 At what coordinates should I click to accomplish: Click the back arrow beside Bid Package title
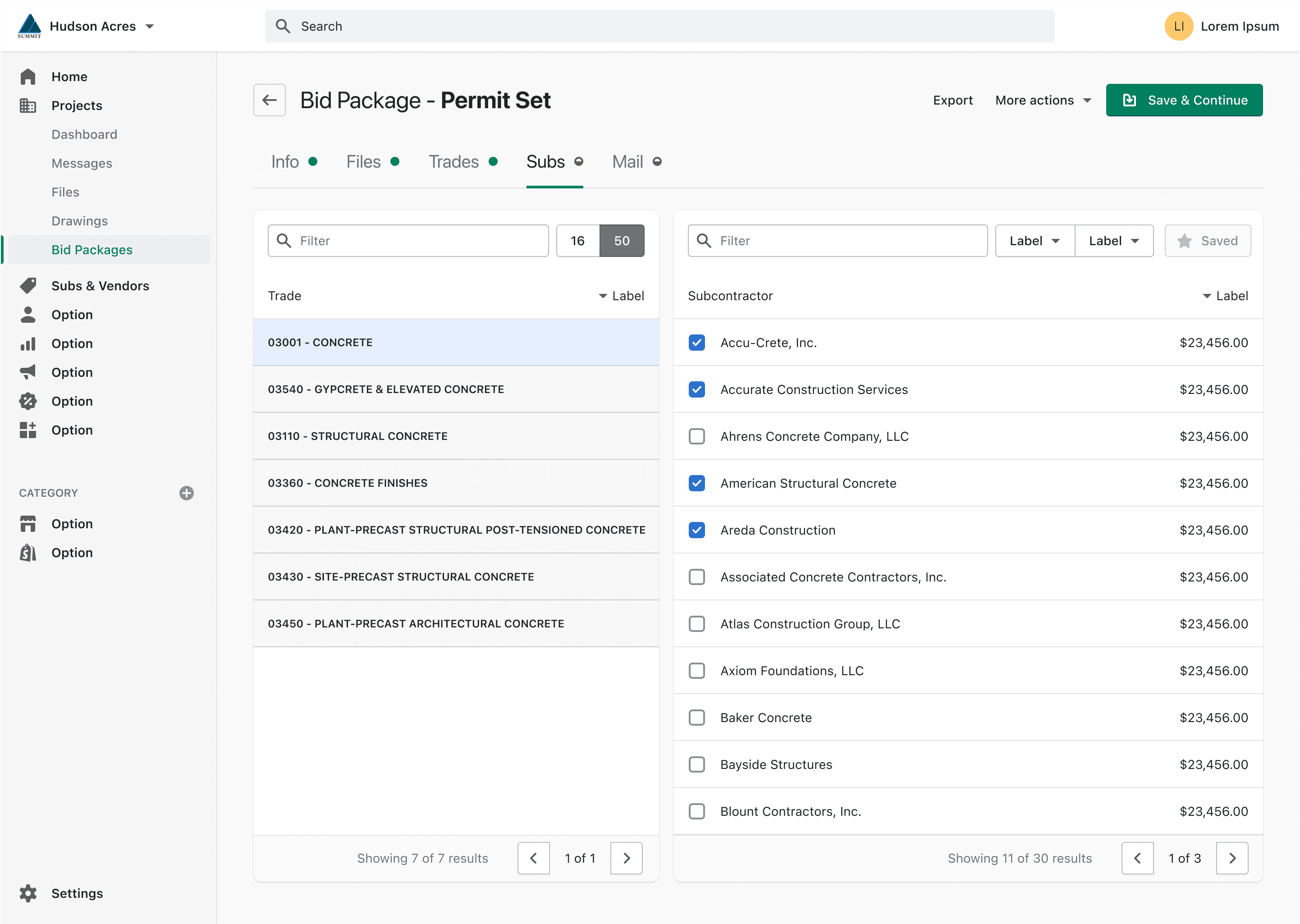269,100
